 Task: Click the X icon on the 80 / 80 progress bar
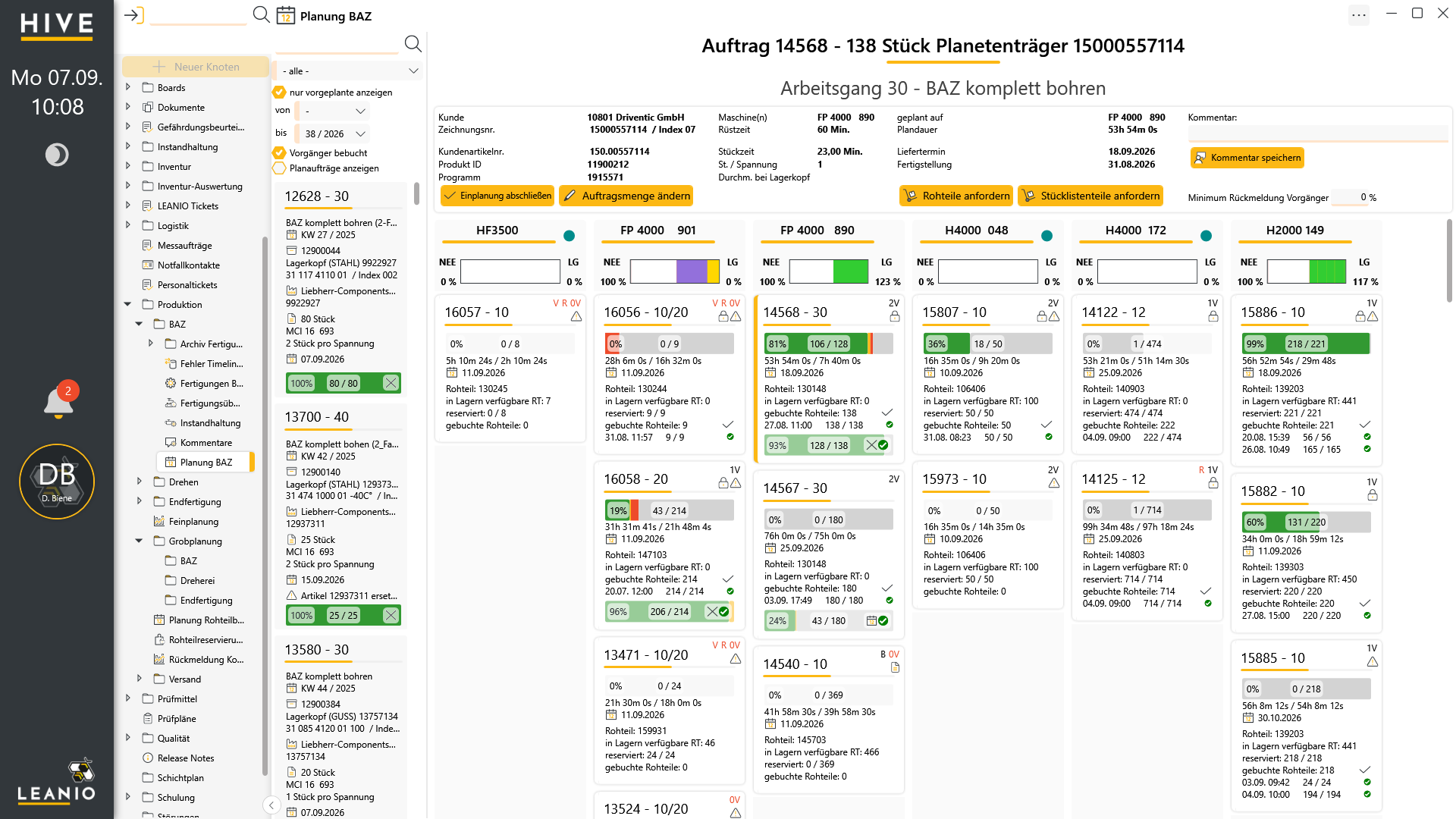391,383
